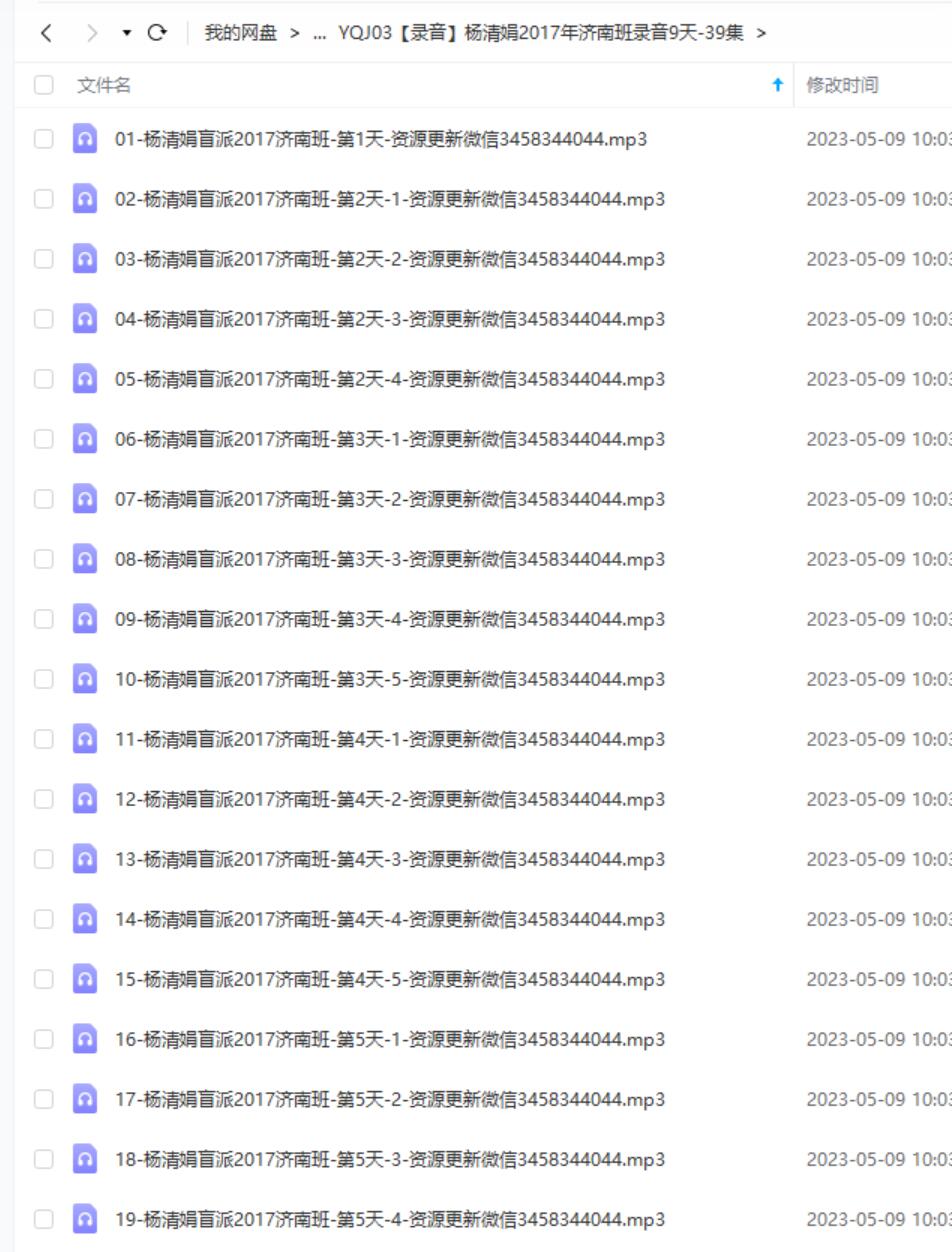Select checkbox for file 12
This screenshot has width=952, height=1252.
click(x=44, y=799)
